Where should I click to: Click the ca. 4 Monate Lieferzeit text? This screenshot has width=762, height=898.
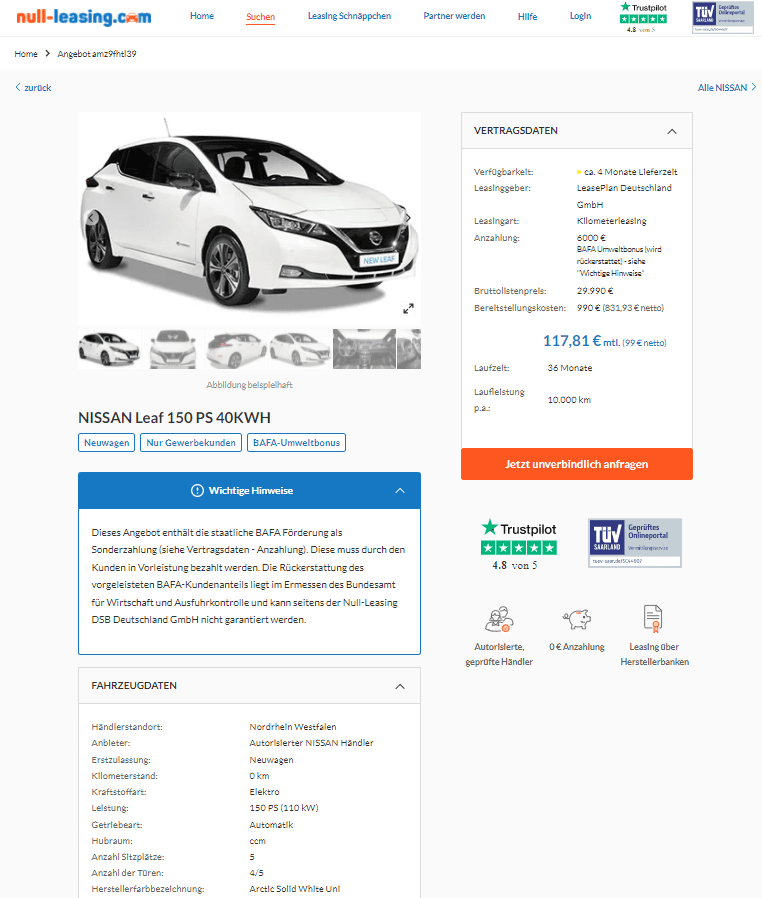[630, 172]
